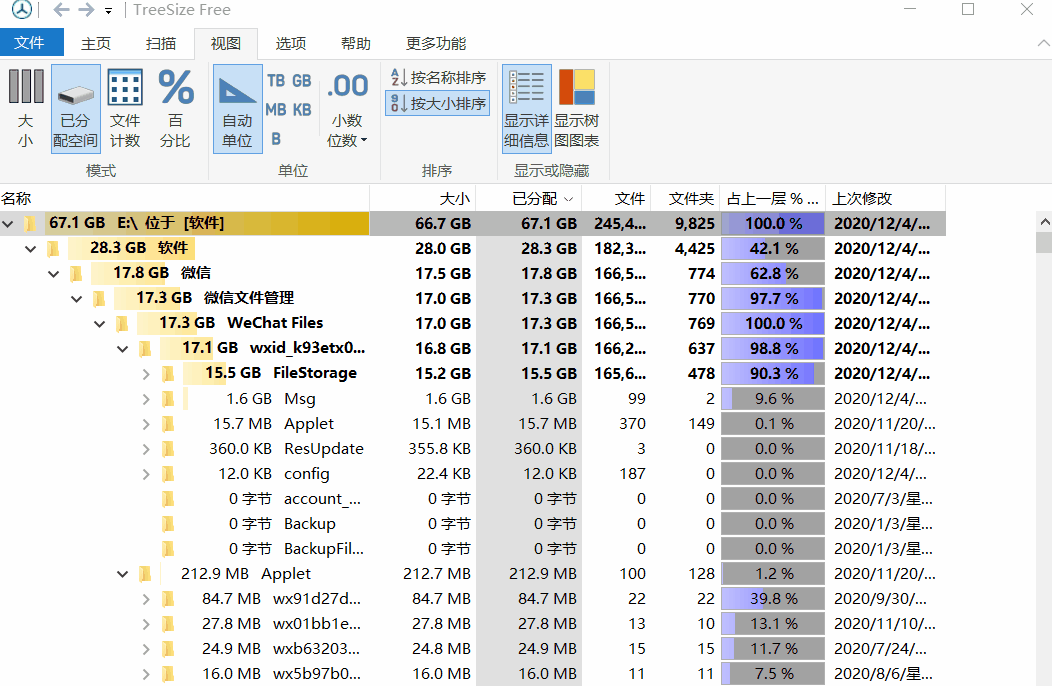Set unit to TB
Screen dimensions: 1052x686
(276, 81)
